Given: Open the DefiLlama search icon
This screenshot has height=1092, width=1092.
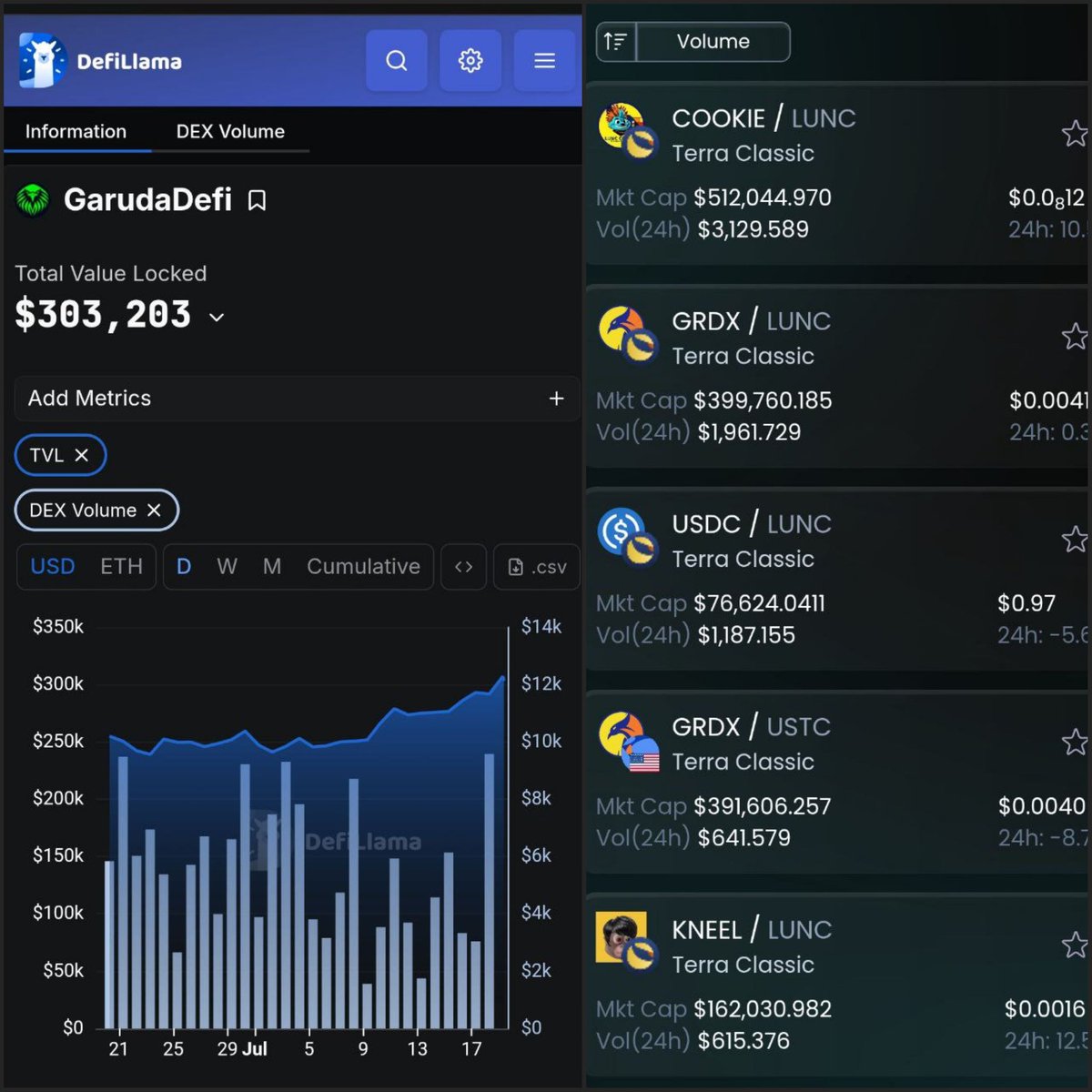Looking at the screenshot, I should (x=397, y=60).
